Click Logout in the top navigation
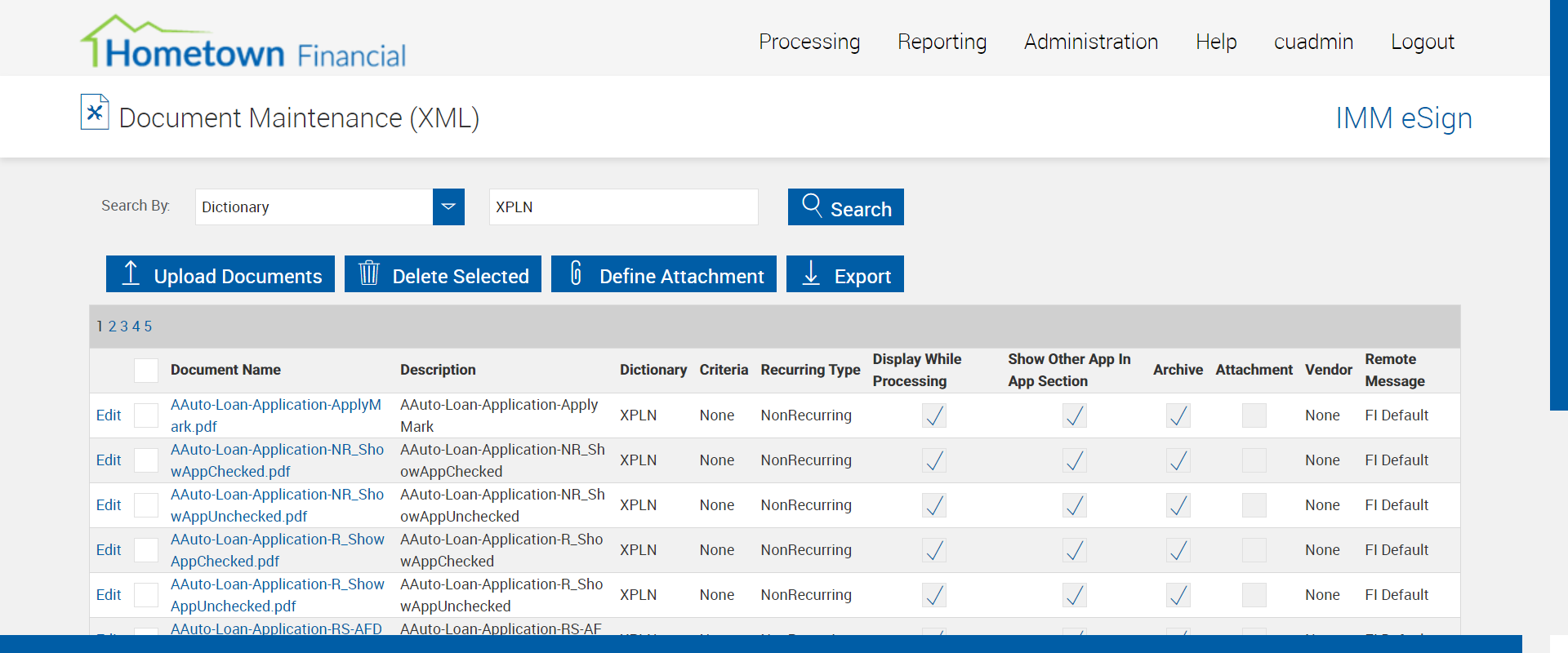This screenshot has width=1568, height=653. (1422, 42)
